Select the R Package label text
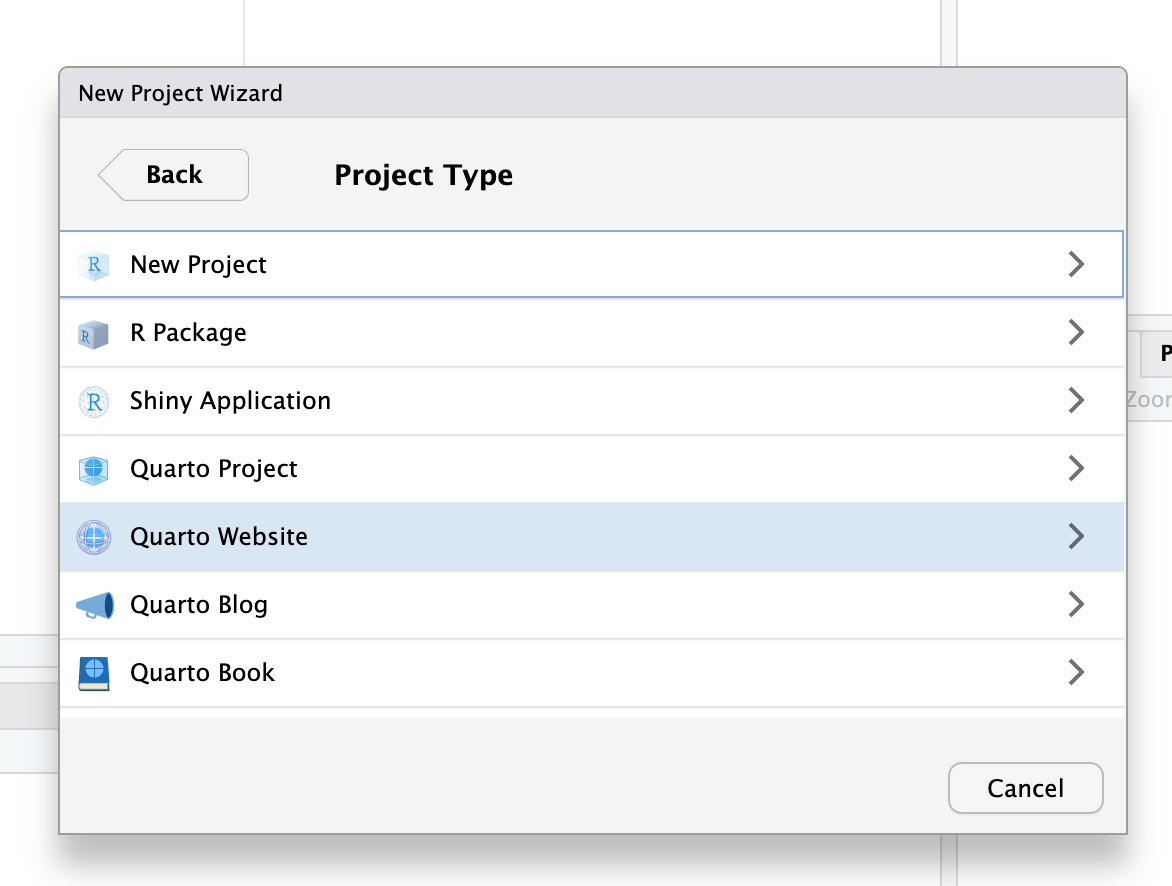The width and height of the screenshot is (1172, 886). pos(188,333)
